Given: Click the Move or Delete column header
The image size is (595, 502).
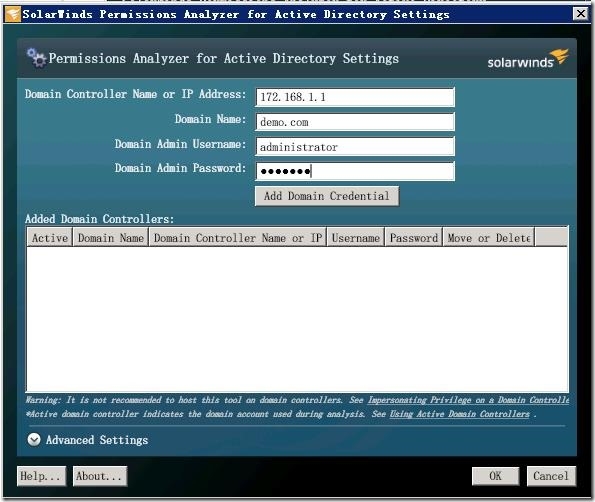Looking at the screenshot, I should pyautogui.click(x=489, y=238).
